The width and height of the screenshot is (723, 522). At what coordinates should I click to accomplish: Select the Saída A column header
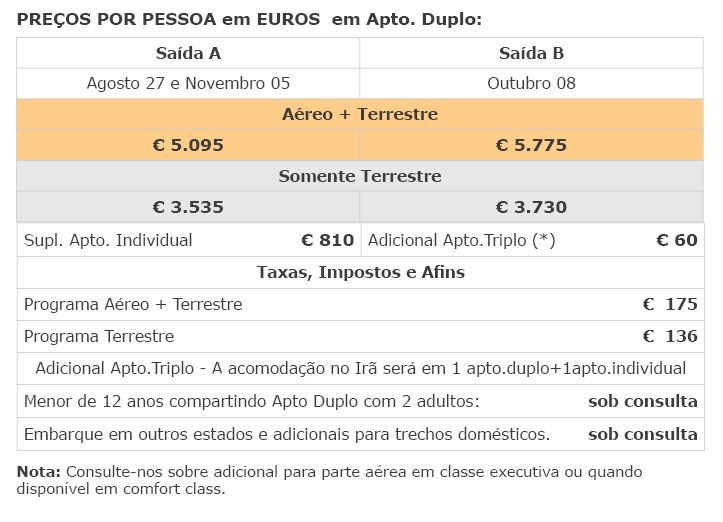pos(188,53)
